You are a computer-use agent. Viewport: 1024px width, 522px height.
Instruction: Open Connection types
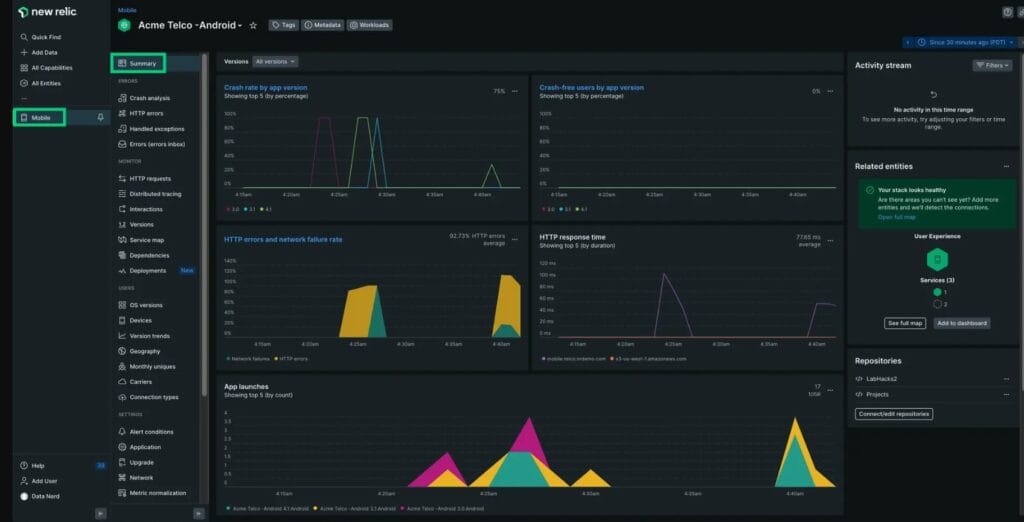148,397
